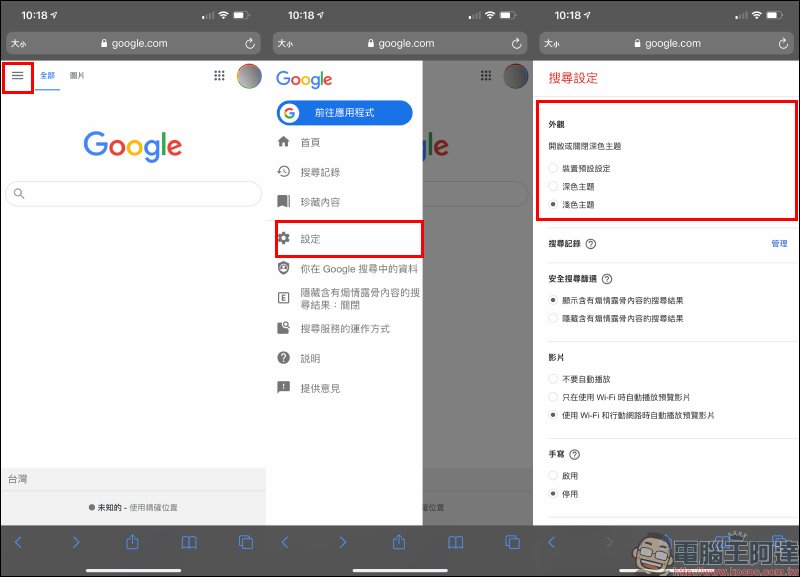Click 管理 link beside 搜尋記錄
The width and height of the screenshot is (800, 577).
pyautogui.click(x=779, y=244)
